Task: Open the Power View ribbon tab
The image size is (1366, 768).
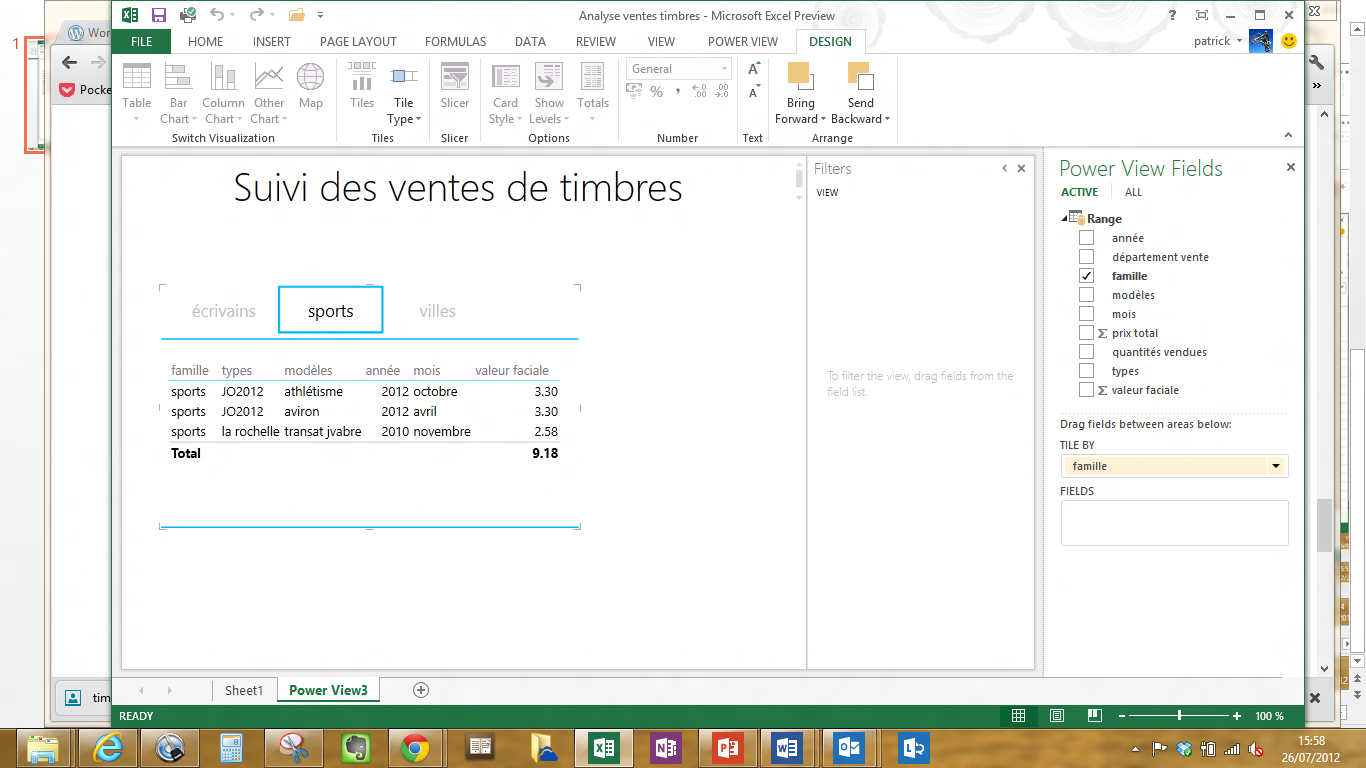Action: click(742, 42)
